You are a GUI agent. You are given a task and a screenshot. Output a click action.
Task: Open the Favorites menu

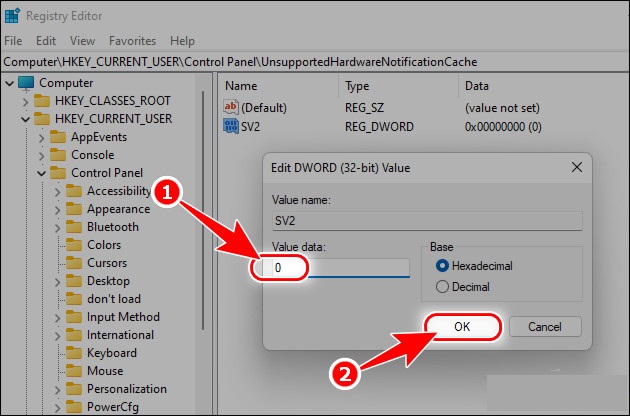pos(132,41)
